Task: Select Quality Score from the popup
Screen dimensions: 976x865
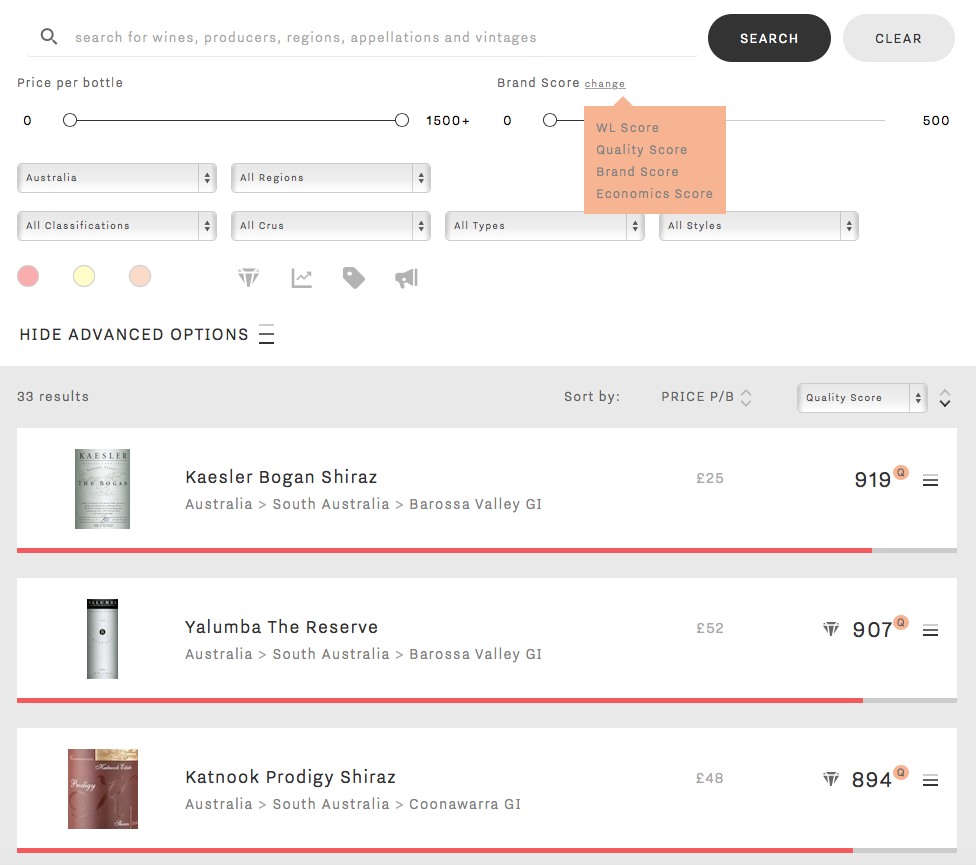Action: pyautogui.click(x=642, y=149)
